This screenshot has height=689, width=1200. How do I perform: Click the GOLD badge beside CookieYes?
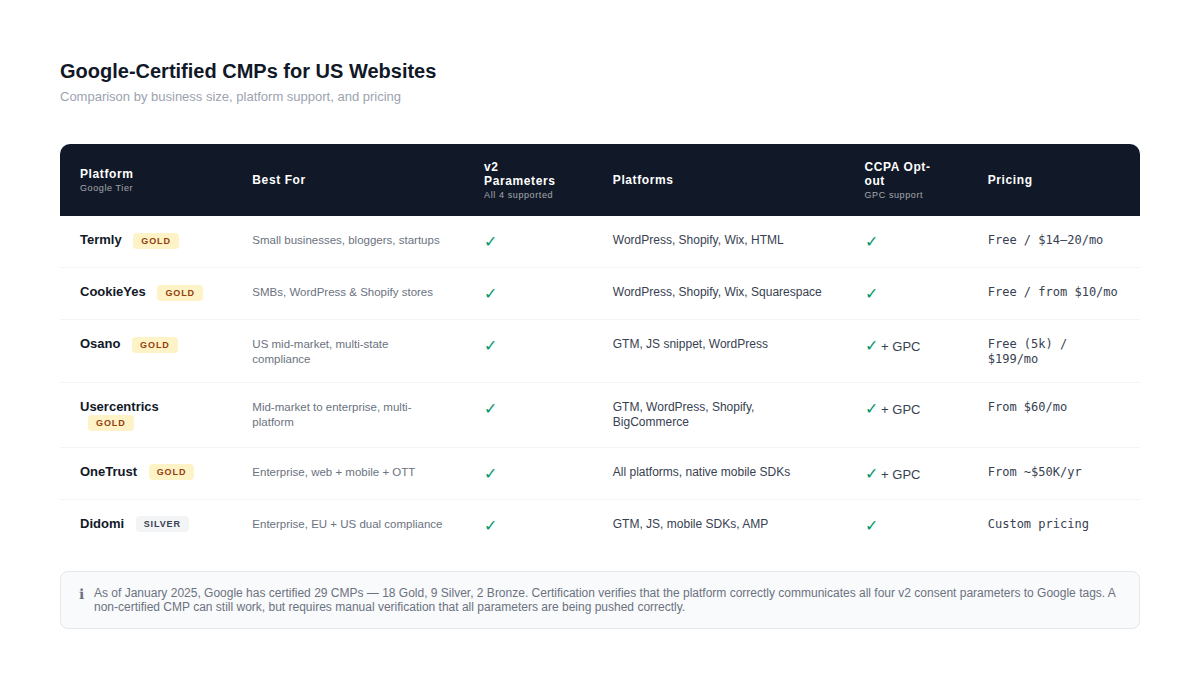[x=180, y=293]
